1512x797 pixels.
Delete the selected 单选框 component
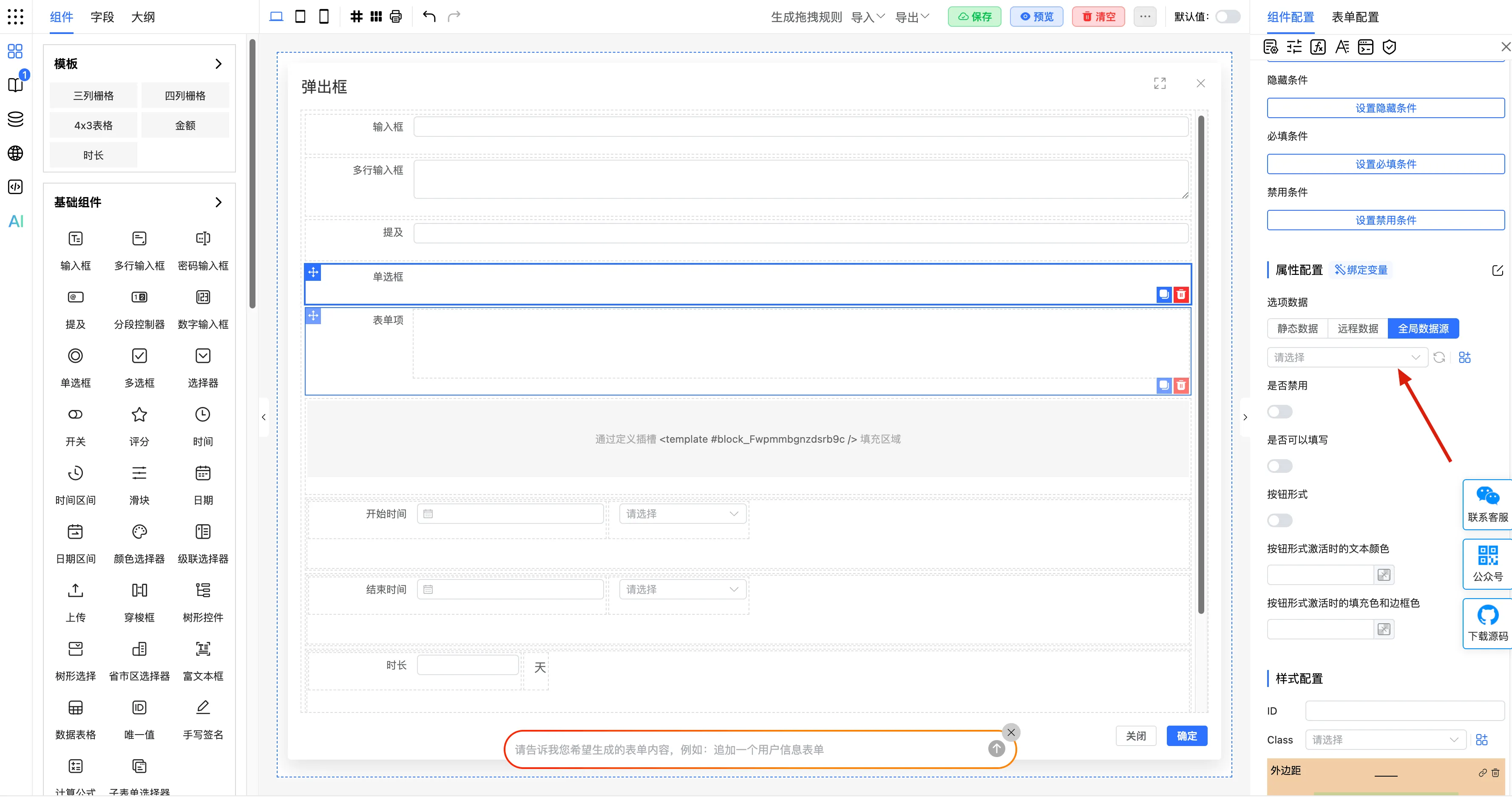[x=1181, y=294]
